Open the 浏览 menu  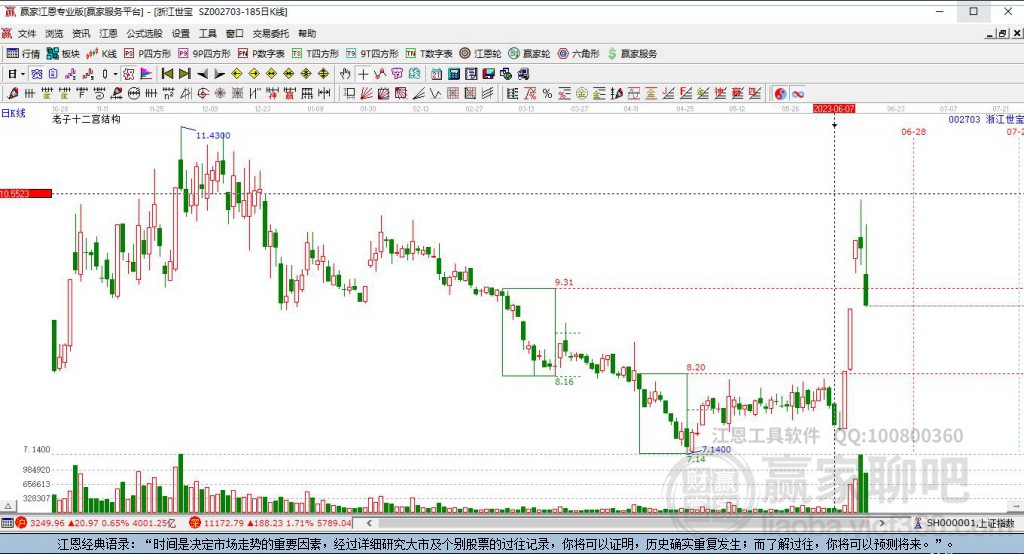click(54, 33)
